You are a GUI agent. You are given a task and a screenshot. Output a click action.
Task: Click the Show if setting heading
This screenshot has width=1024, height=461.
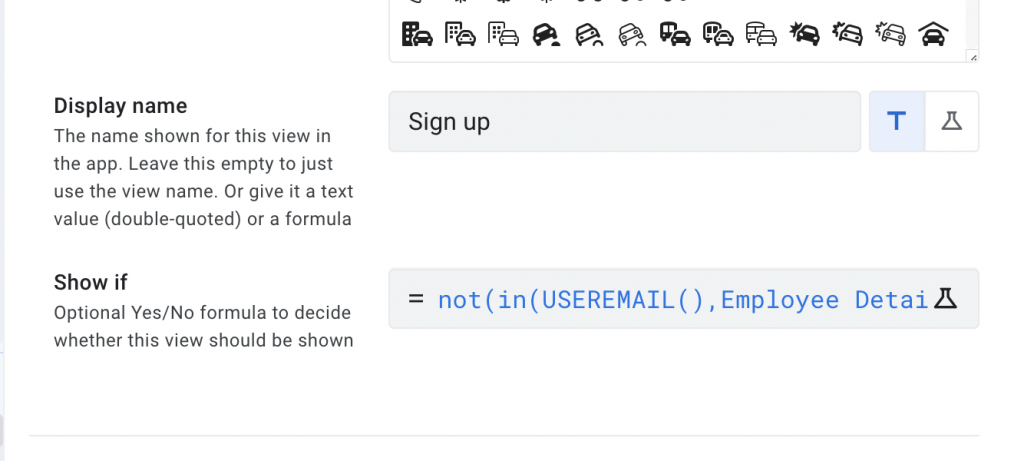(x=91, y=282)
